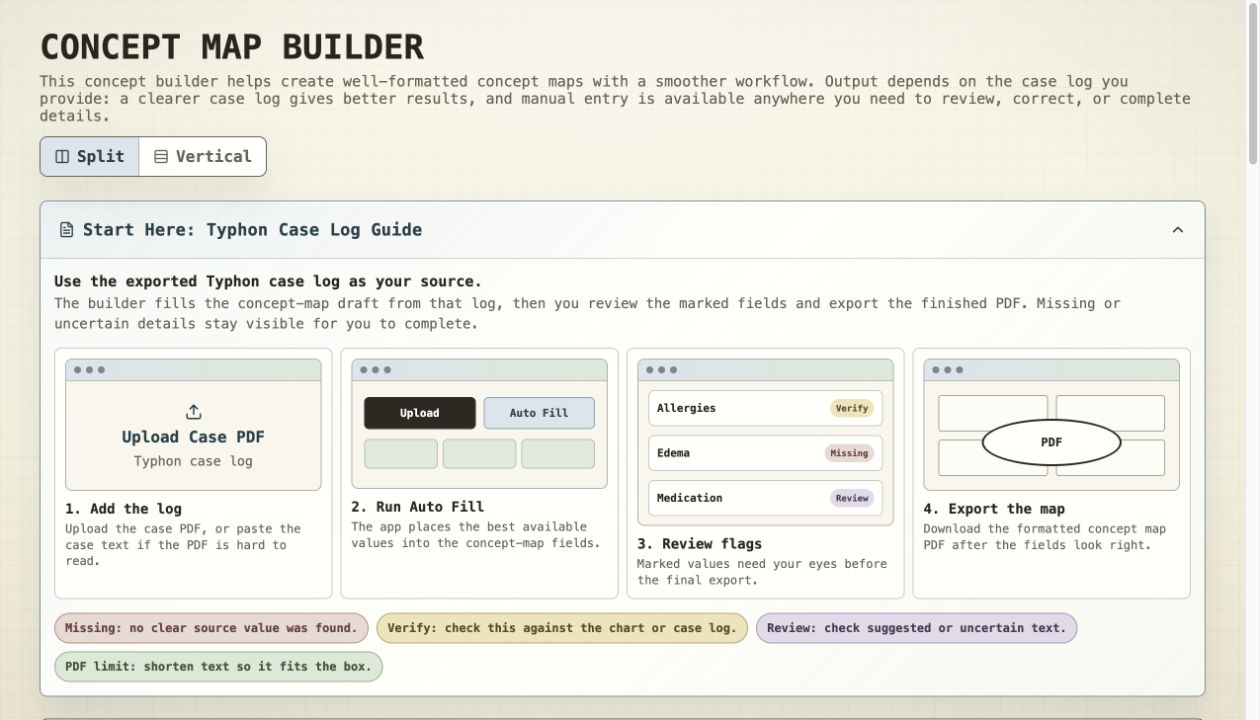1260x720 pixels.
Task: Click the Review badge beside Medication
Action: point(852,498)
